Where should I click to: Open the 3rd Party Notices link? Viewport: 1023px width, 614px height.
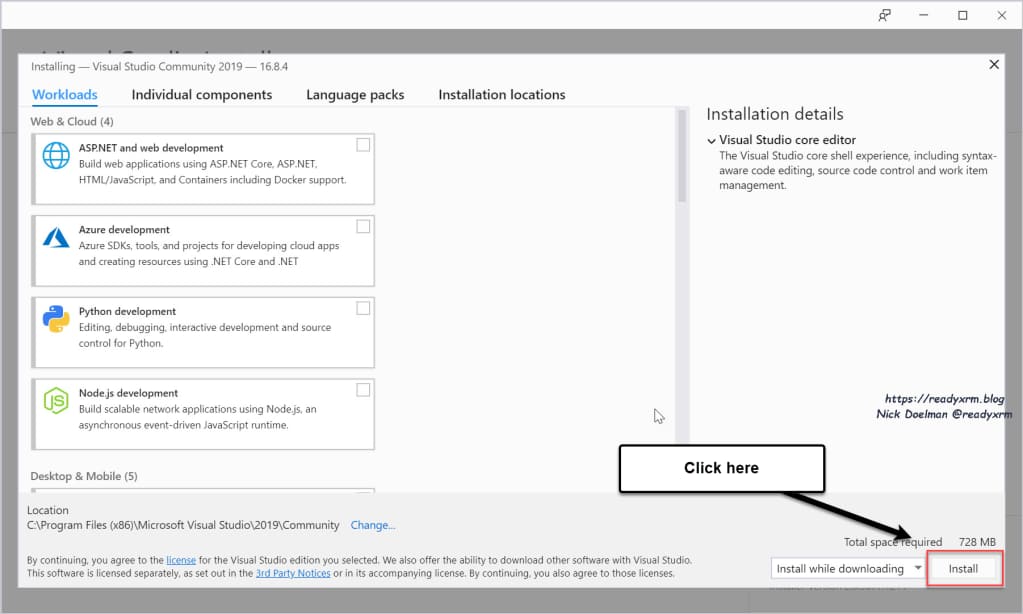pos(292,573)
